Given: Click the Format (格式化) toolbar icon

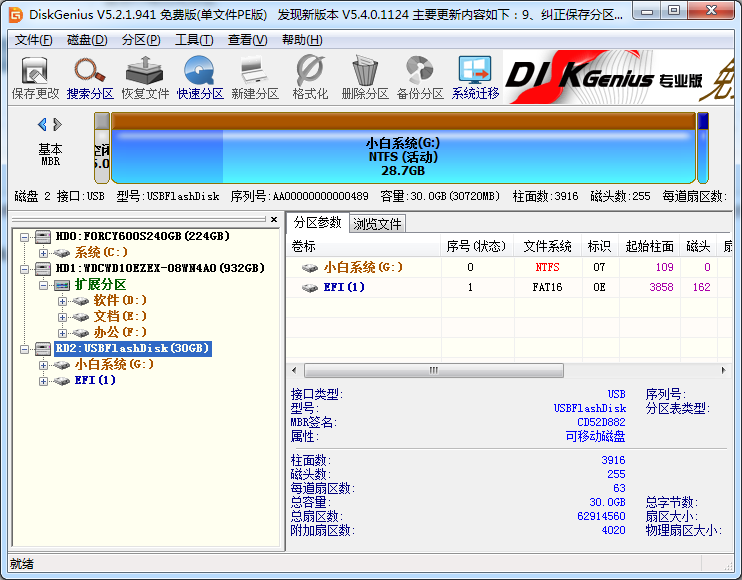Looking at the screenshot, I should [x=310, y=78].
